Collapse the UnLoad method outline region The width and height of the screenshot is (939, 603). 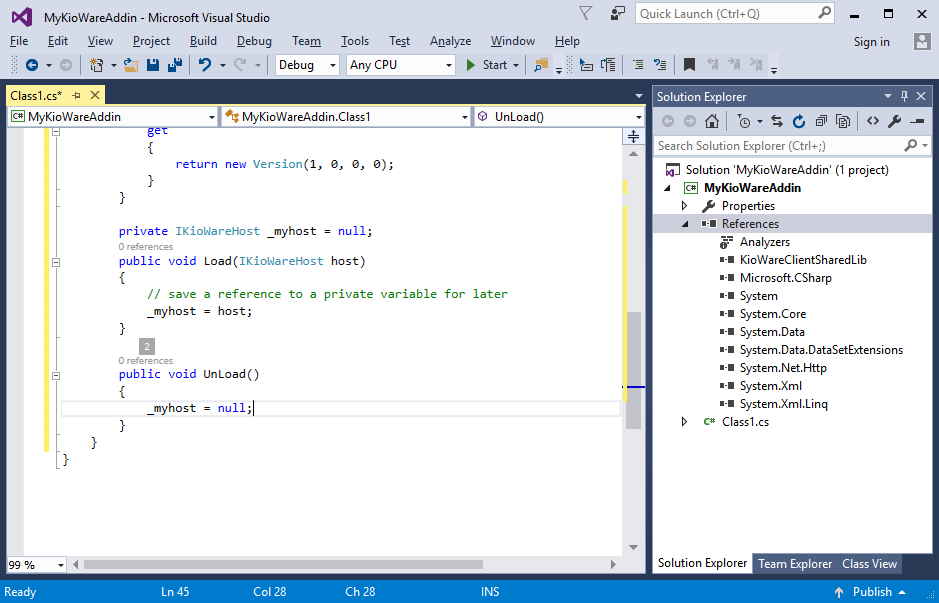point(56,375)
